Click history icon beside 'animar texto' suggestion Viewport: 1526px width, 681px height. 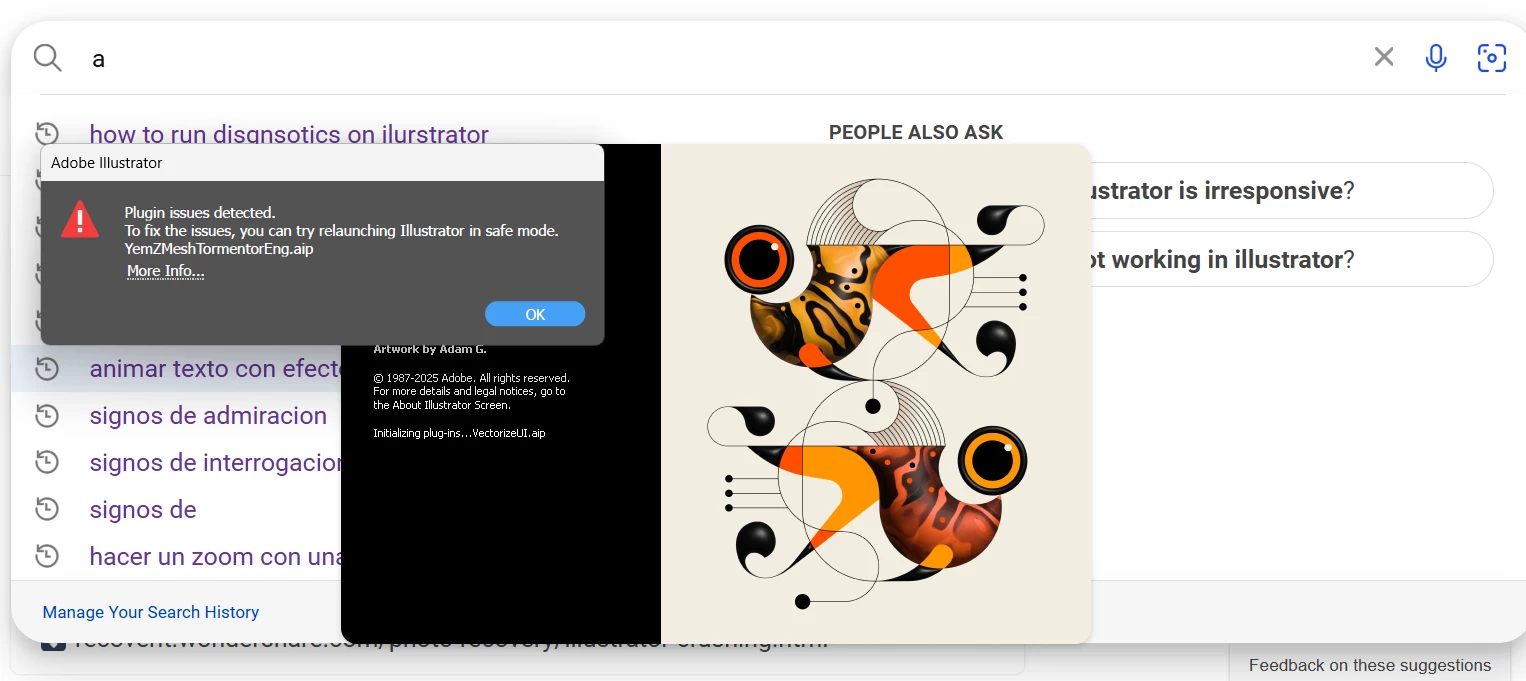47,368
